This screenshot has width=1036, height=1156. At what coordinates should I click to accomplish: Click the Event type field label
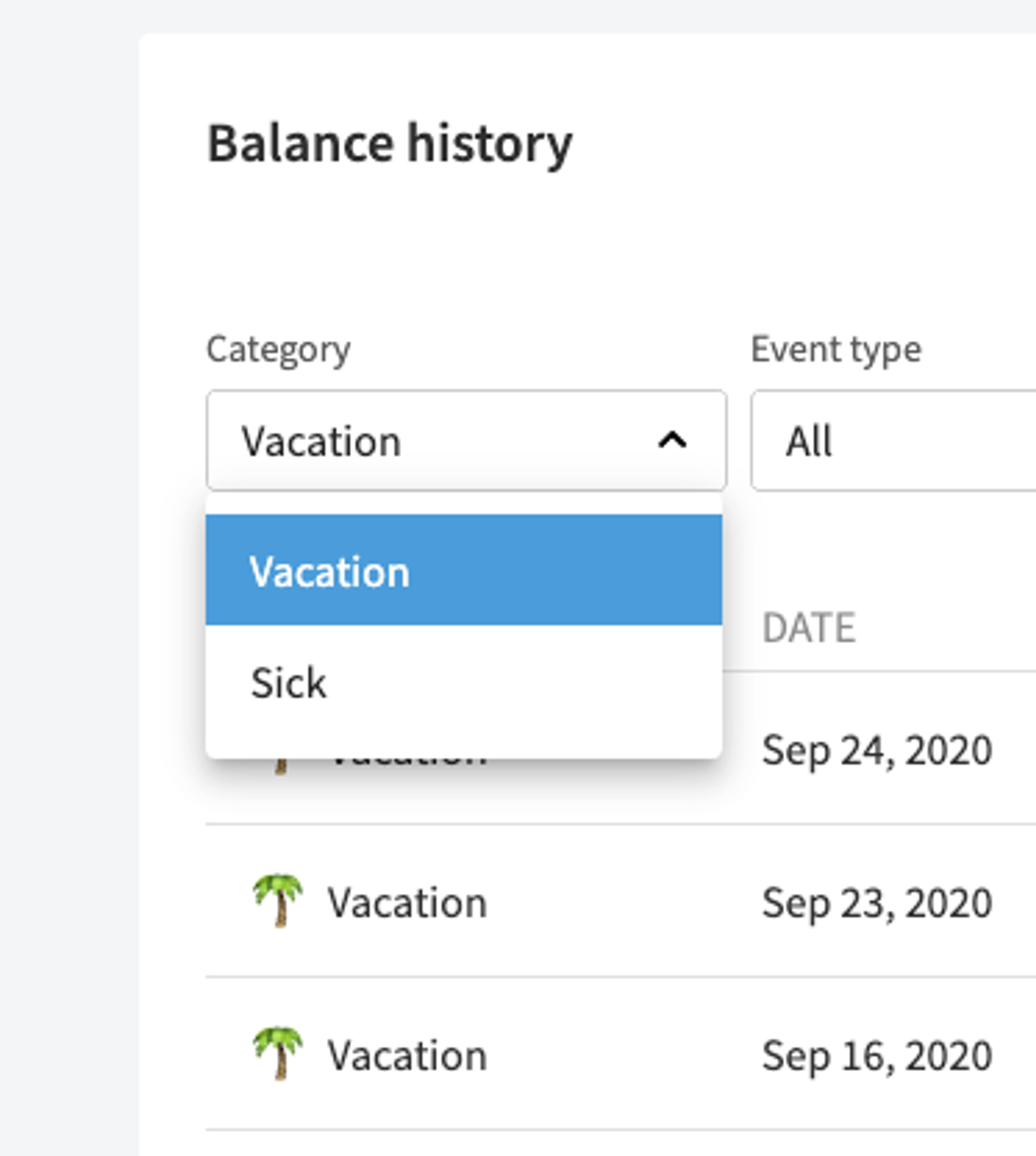pyautogui.click(x=836, y=349)
